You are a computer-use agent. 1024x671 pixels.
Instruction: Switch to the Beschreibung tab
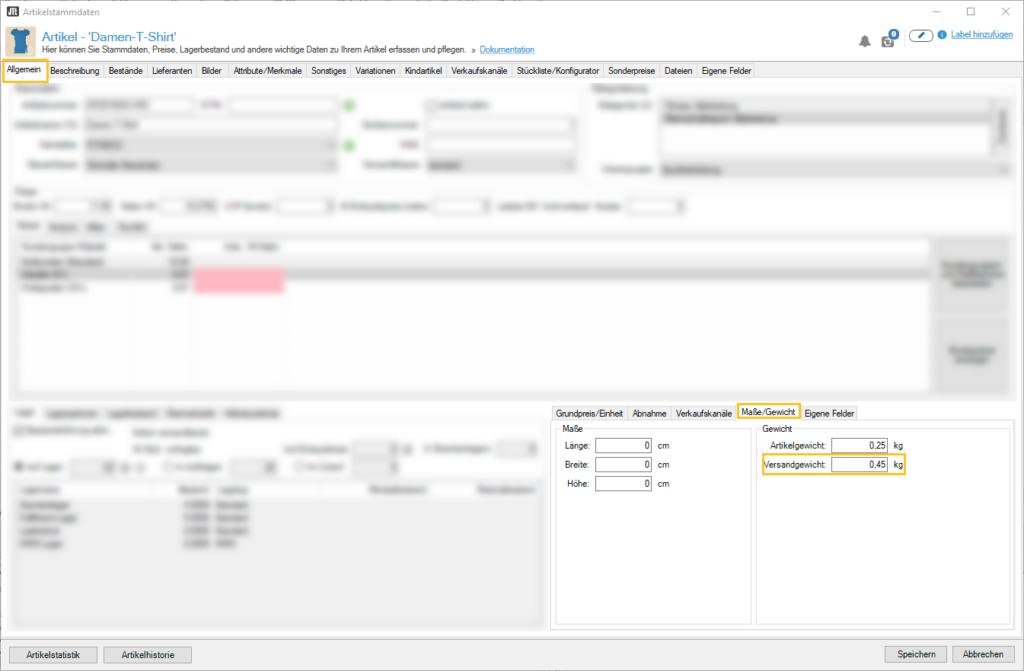click(74, 71)
